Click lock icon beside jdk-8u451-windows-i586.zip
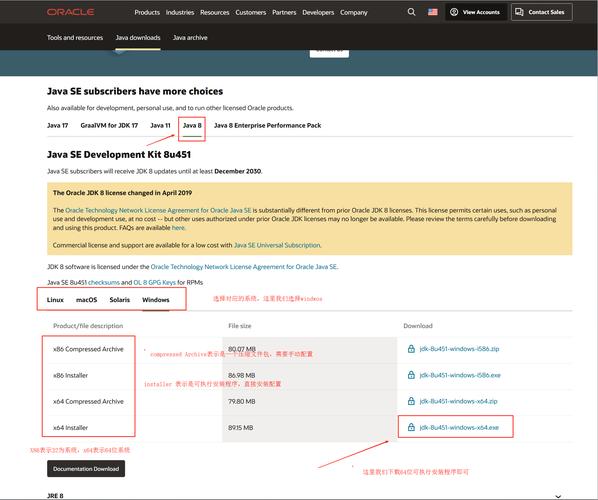 [411, 349]
